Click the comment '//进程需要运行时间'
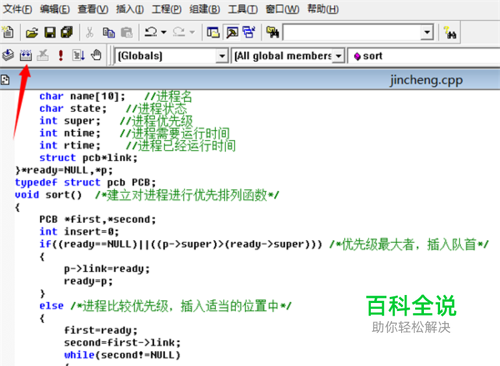The height and width of the screenshot is (366, 500). tap(175, 133)
